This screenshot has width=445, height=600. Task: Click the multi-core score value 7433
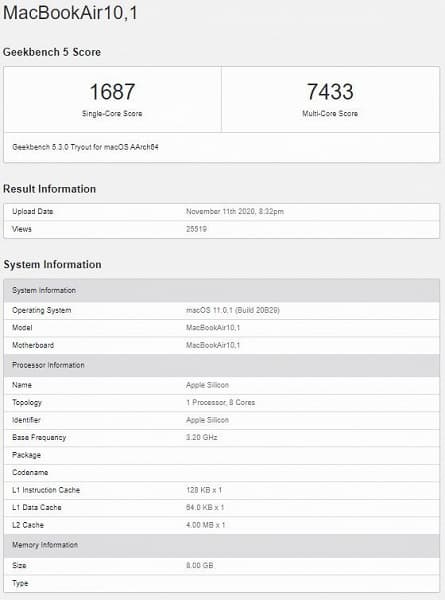click(x=330, y=92)
